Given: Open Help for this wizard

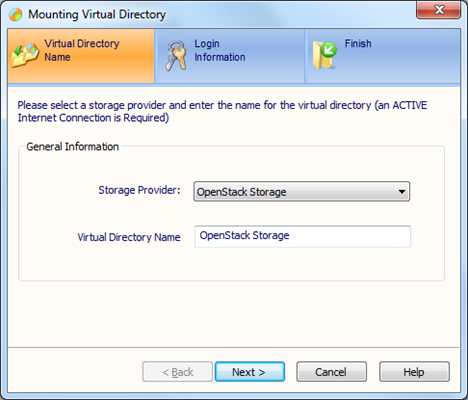Looking at the screenshot, I should [x=414, y=372].
